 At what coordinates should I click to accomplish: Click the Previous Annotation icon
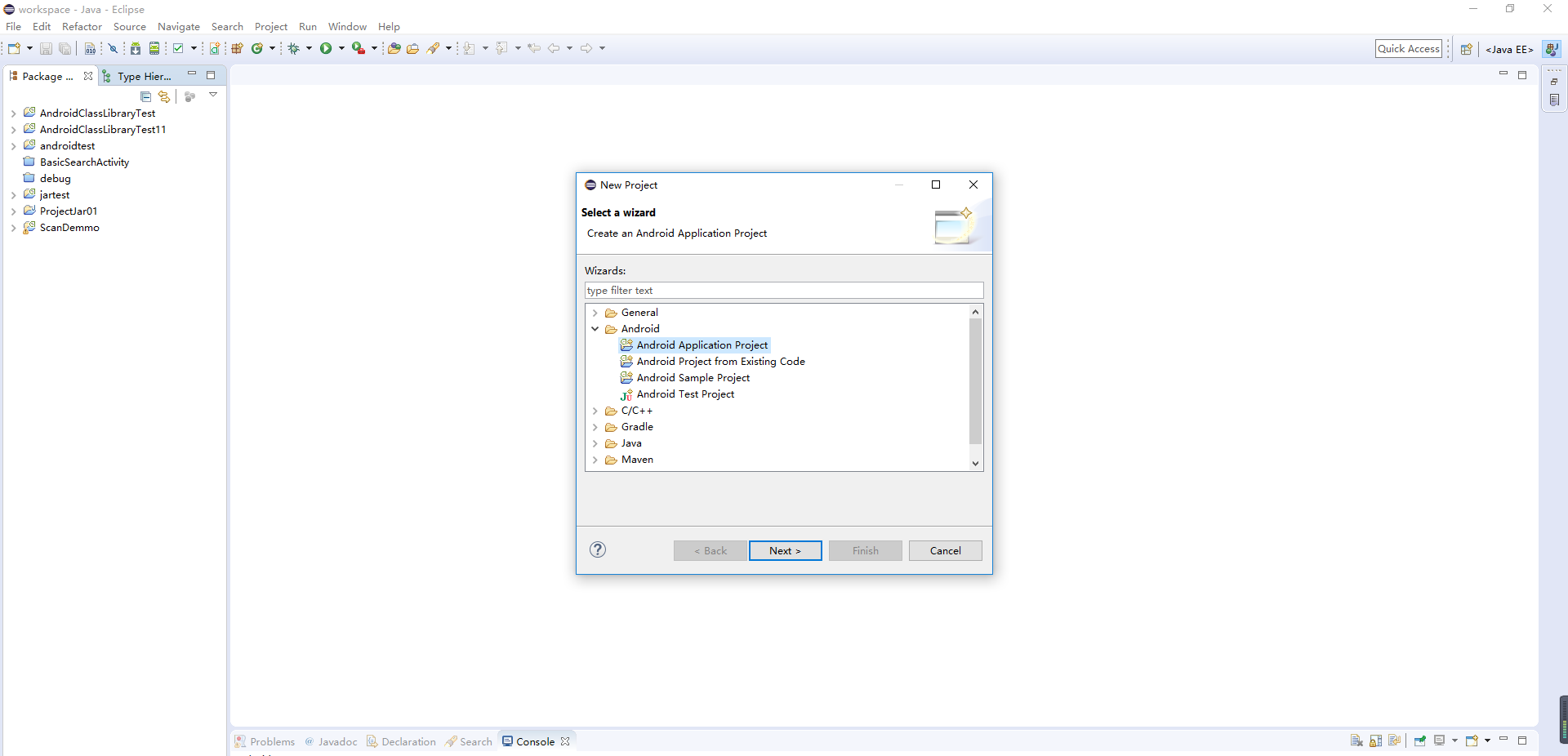(x=501, y=49)
